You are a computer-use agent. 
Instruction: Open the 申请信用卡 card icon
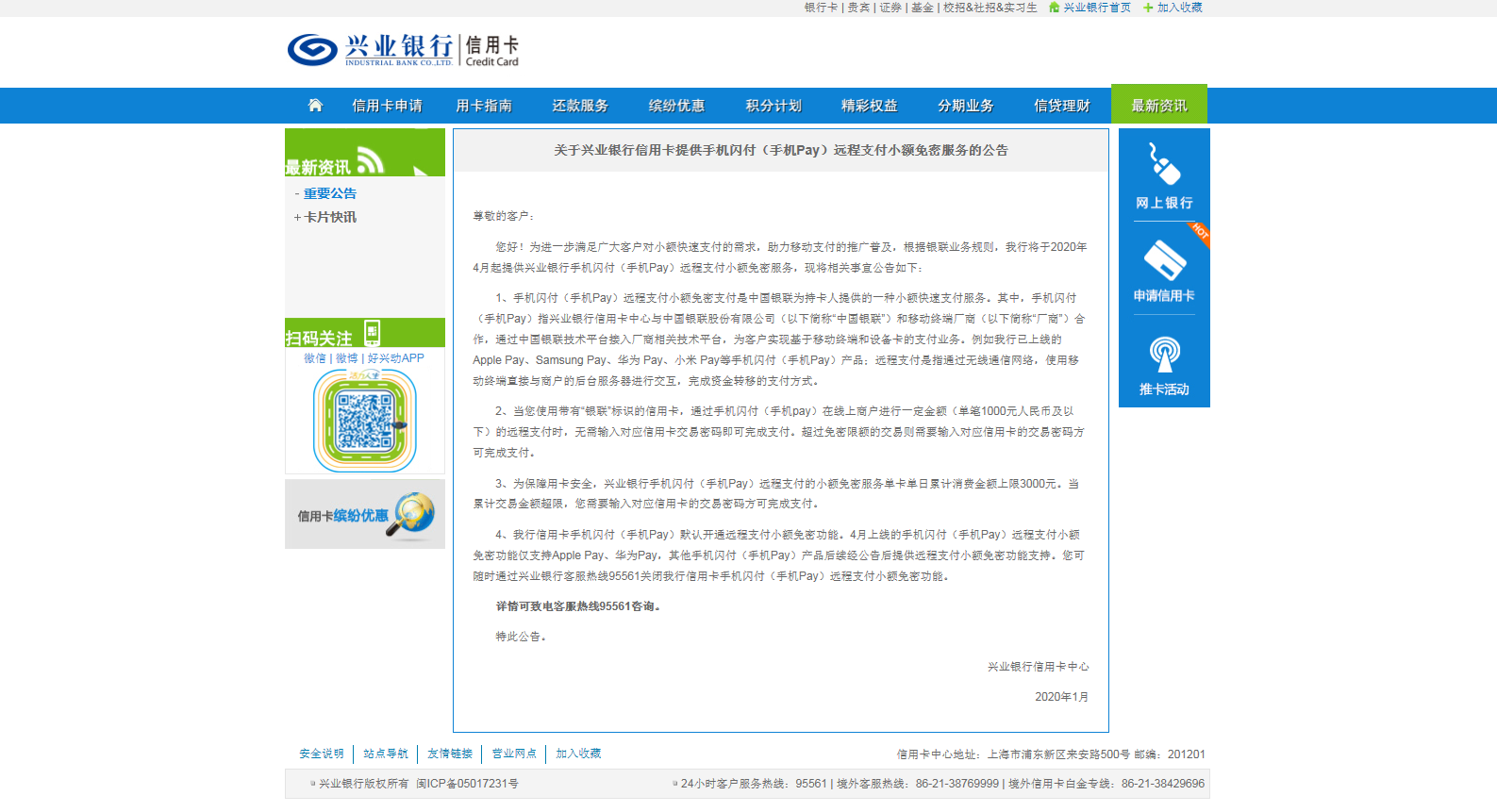1164,260
